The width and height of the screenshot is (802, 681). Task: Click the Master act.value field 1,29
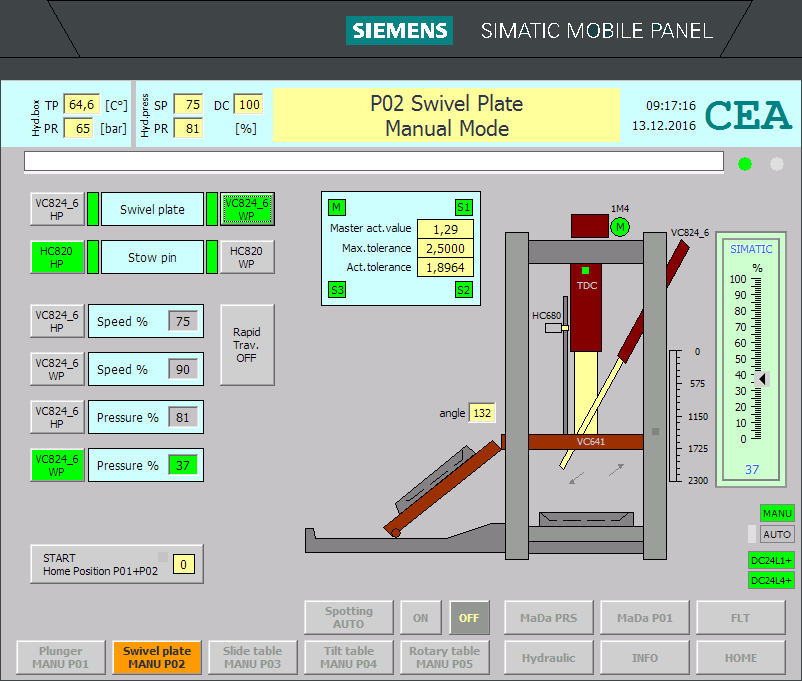(x=445, y=229)
